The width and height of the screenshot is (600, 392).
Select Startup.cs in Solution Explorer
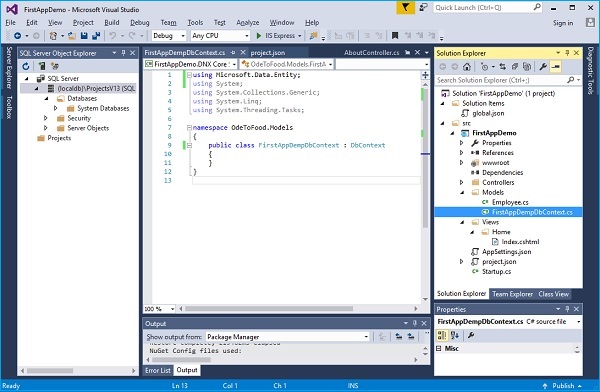pyautogui.click(x=496, y=272)
